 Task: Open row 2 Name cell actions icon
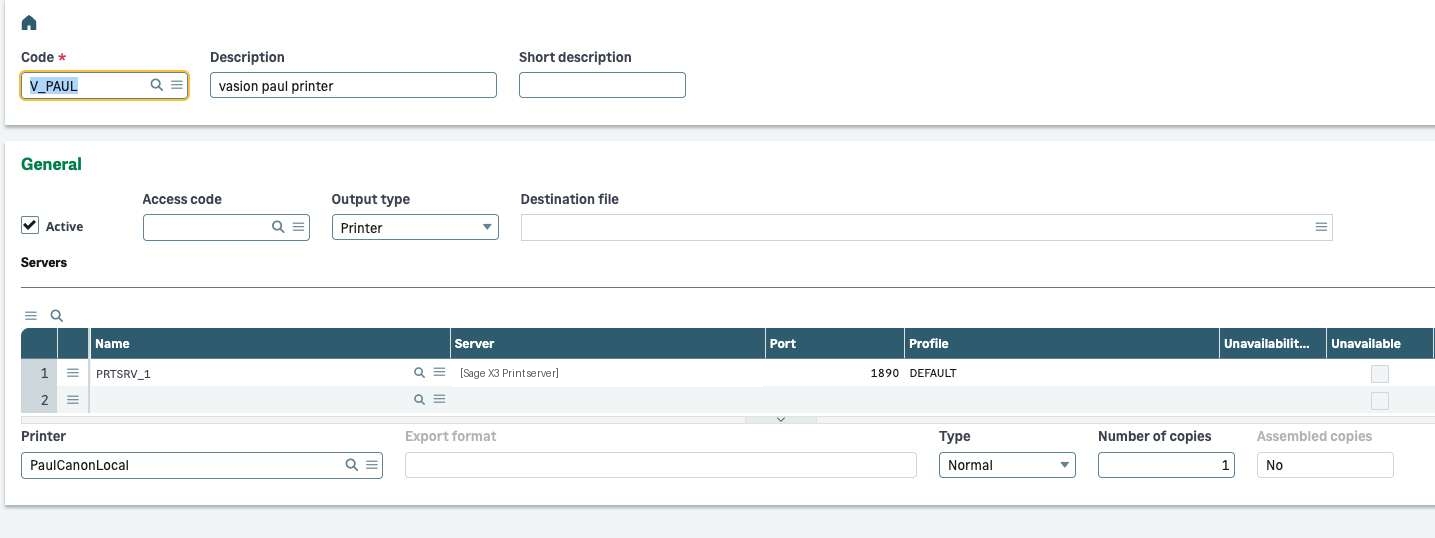(439, 400)
